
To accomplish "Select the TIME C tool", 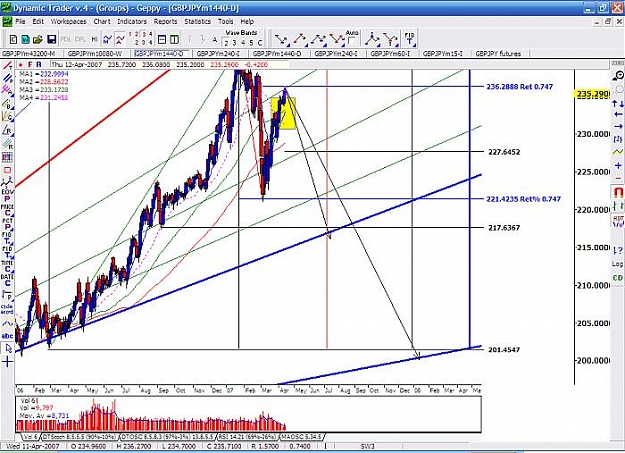I will tap(7, 266).
